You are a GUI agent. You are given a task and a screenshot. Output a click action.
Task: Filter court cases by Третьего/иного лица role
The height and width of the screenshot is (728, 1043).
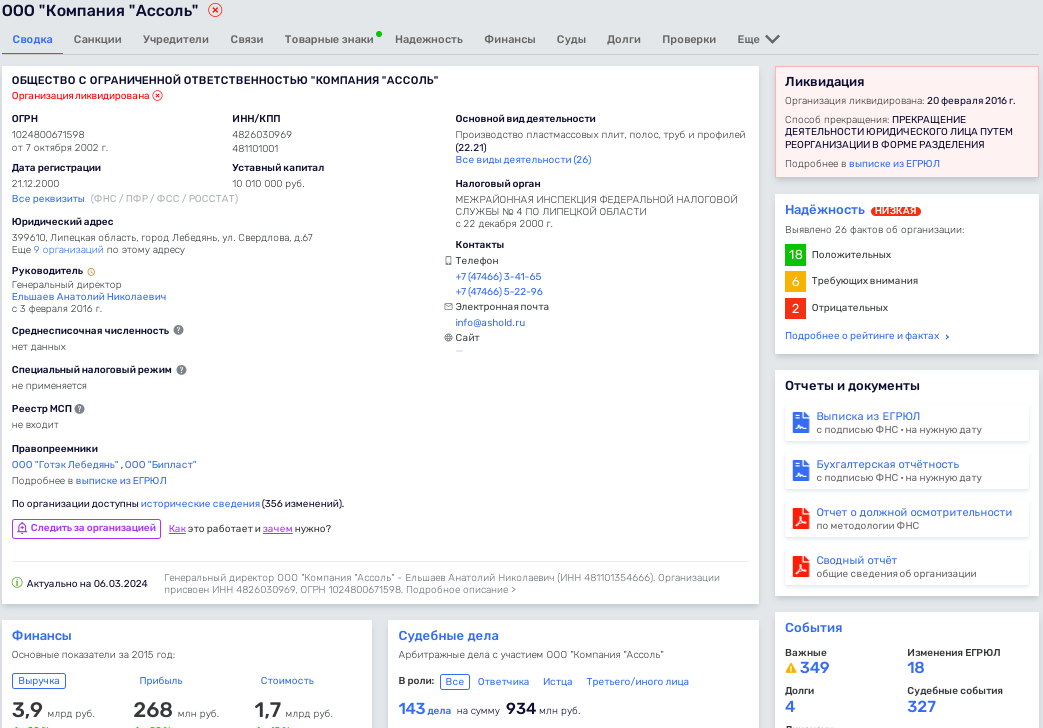coord(637,681)
